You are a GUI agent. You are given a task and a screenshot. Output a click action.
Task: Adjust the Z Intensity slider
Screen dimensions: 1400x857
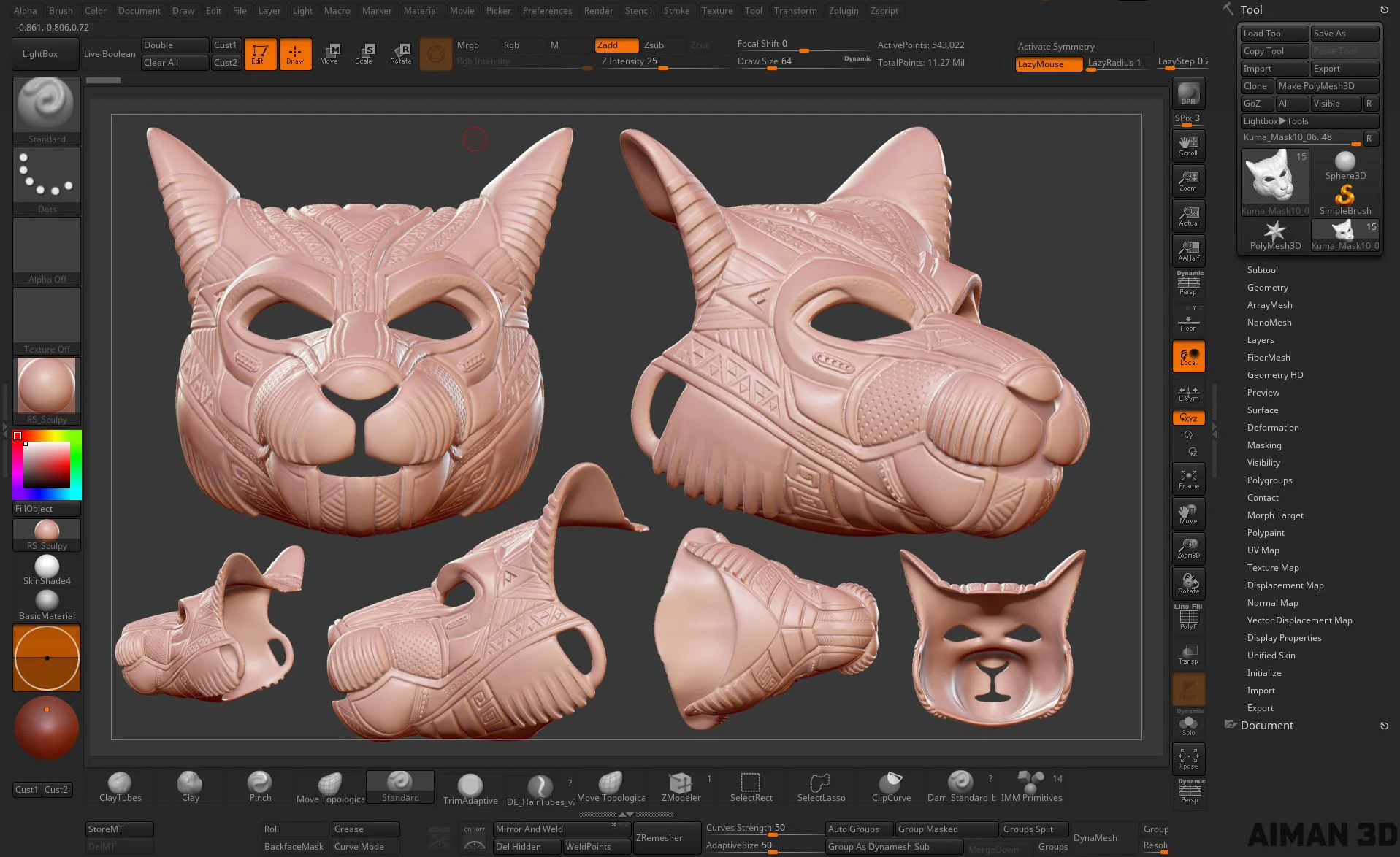(663, 63)
